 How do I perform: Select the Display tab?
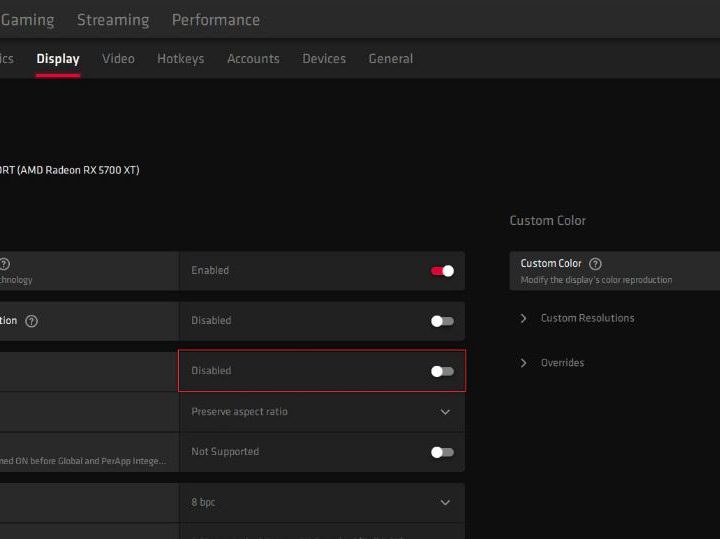tap(58, 59)
